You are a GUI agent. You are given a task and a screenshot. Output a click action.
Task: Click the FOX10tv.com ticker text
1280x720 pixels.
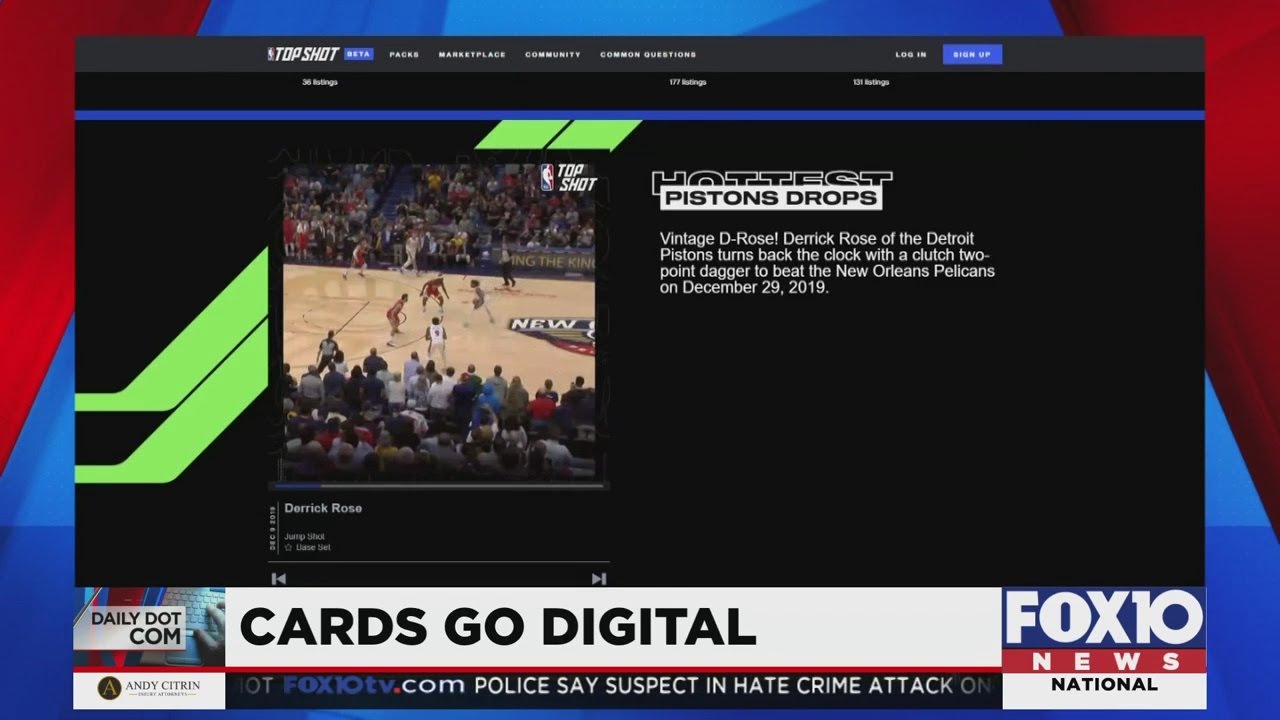(374, 686)
